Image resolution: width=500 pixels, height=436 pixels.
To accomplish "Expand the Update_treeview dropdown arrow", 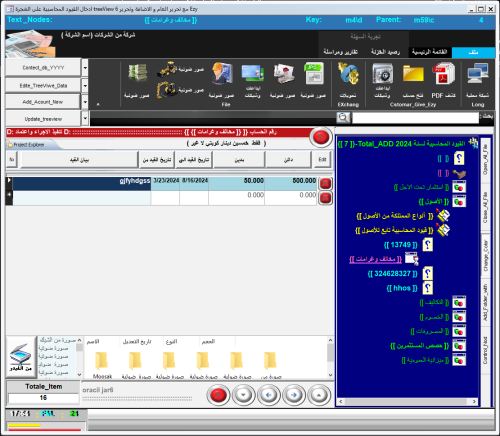I will click(85, 118).
